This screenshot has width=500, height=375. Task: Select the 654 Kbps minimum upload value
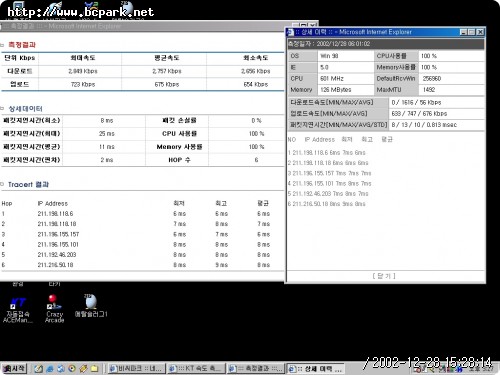point(256,85)
